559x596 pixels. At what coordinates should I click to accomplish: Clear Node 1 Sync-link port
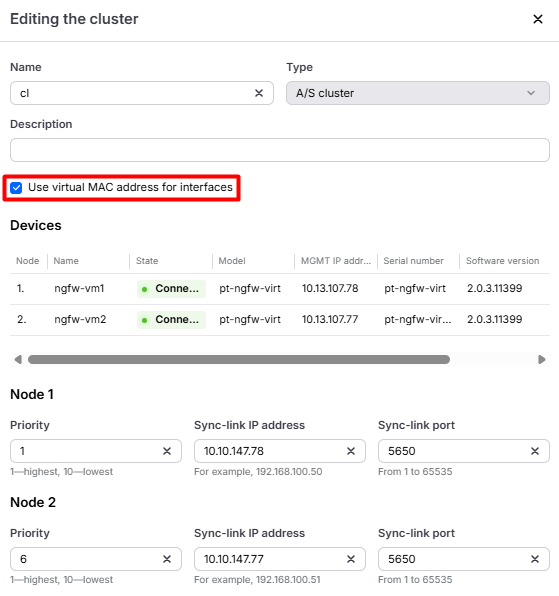coord(535,451)
